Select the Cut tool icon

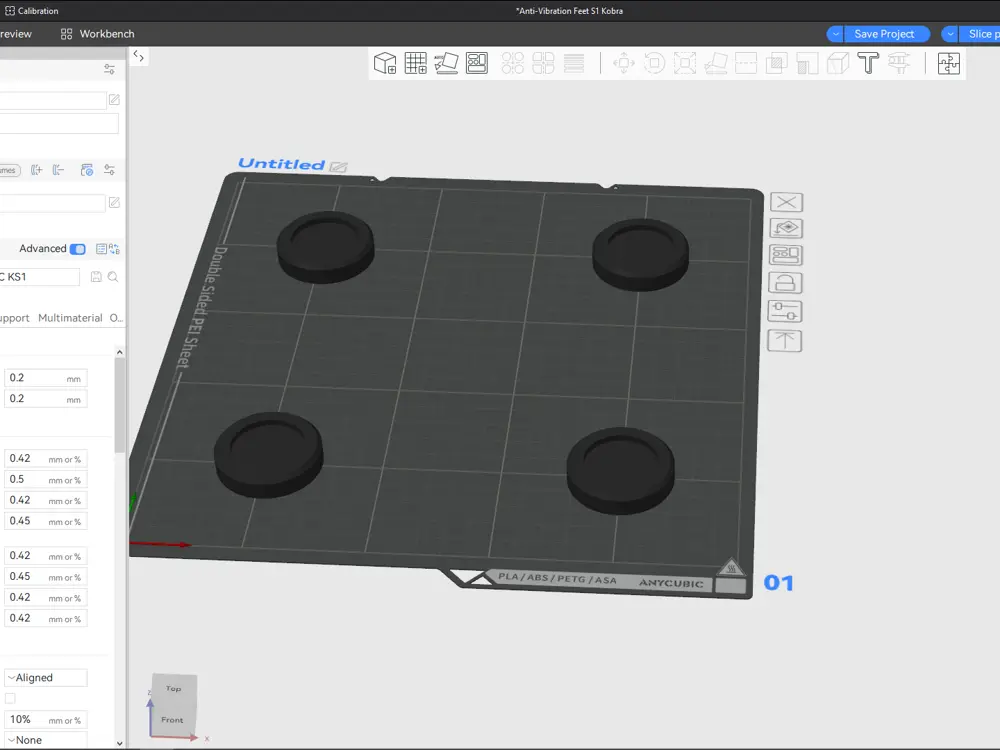tap(746, 63)
